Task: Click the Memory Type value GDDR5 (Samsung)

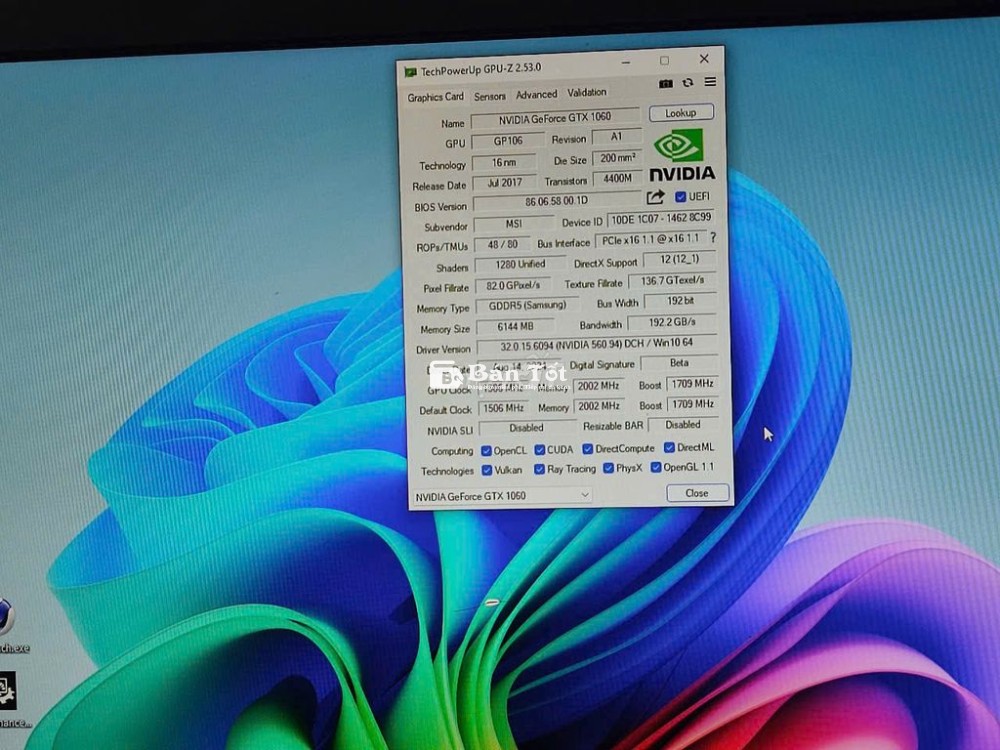Action: click(527, 305)
